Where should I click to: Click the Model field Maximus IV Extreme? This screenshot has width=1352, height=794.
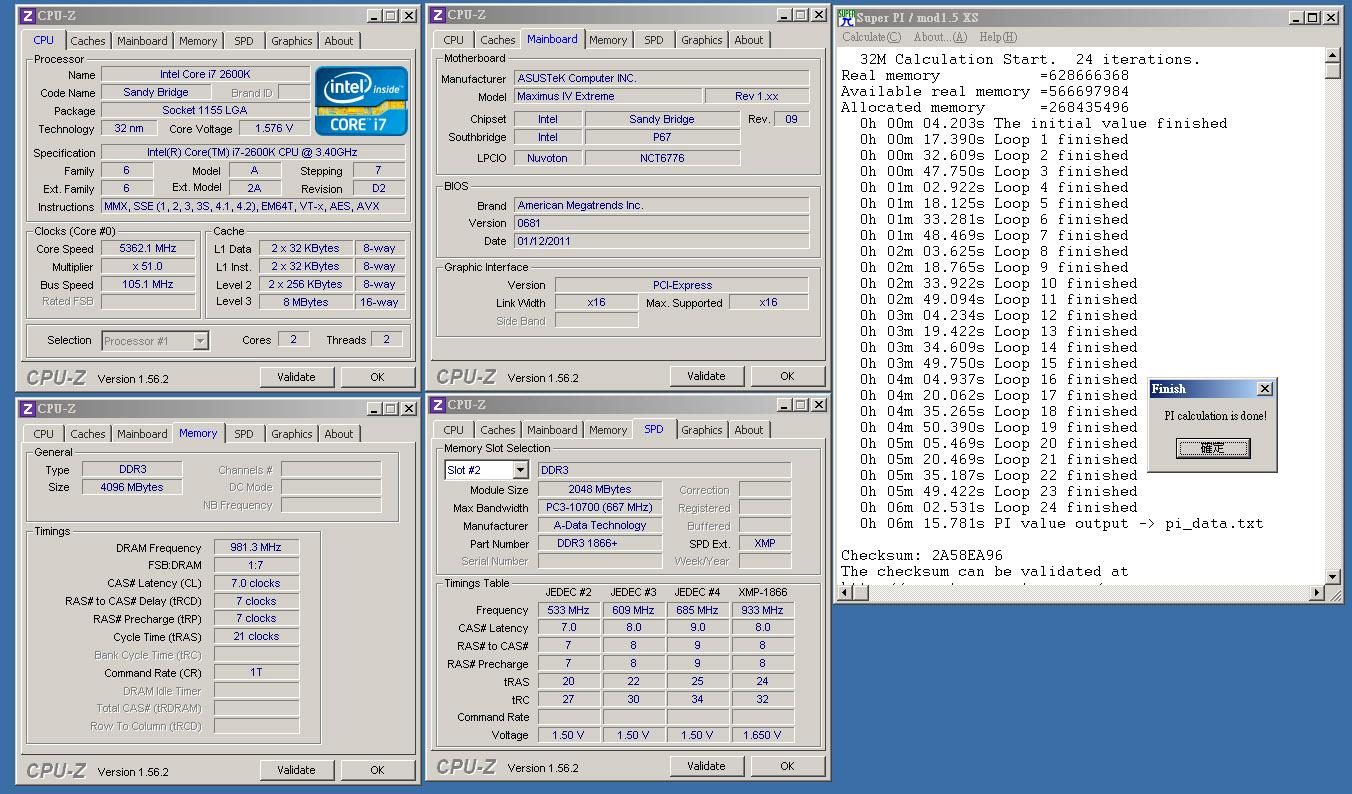point(607,96)
